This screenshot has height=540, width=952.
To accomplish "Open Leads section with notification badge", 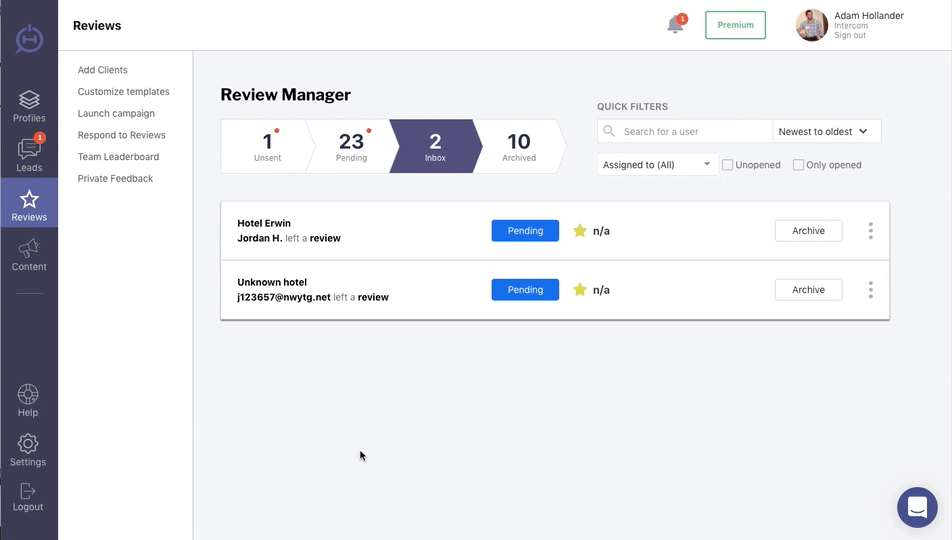I will pyautogui.click(x=29, y=154).
